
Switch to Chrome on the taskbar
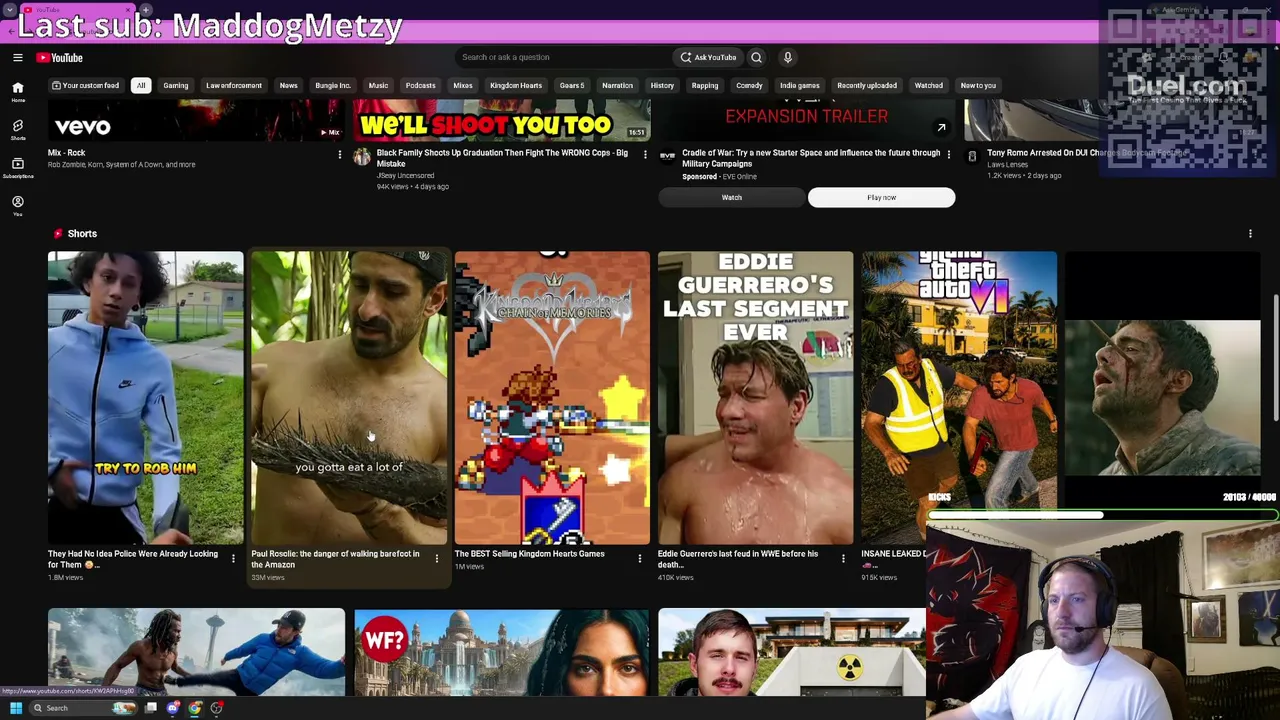[x=195, y=708]
